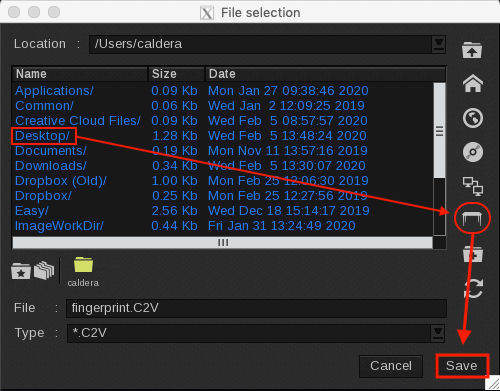This screenshot has width=500, height=391.
Task: Browse networked computers icon
Action: (473, 186)
